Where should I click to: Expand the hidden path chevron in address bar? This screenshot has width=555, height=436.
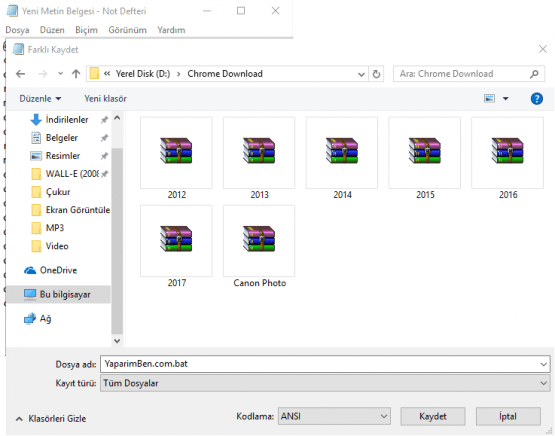[107, 74]
